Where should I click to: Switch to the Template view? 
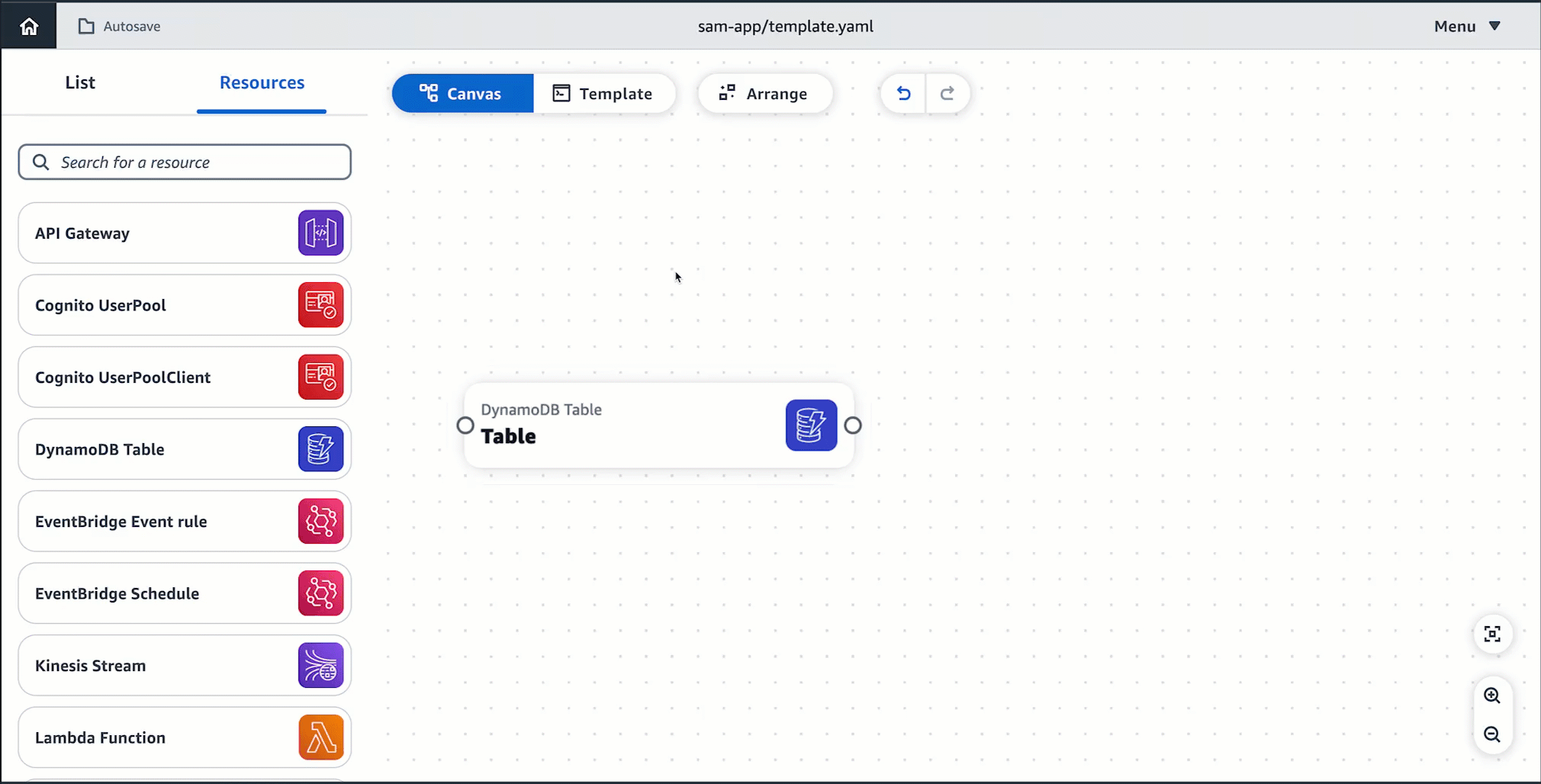click(603, 93)
